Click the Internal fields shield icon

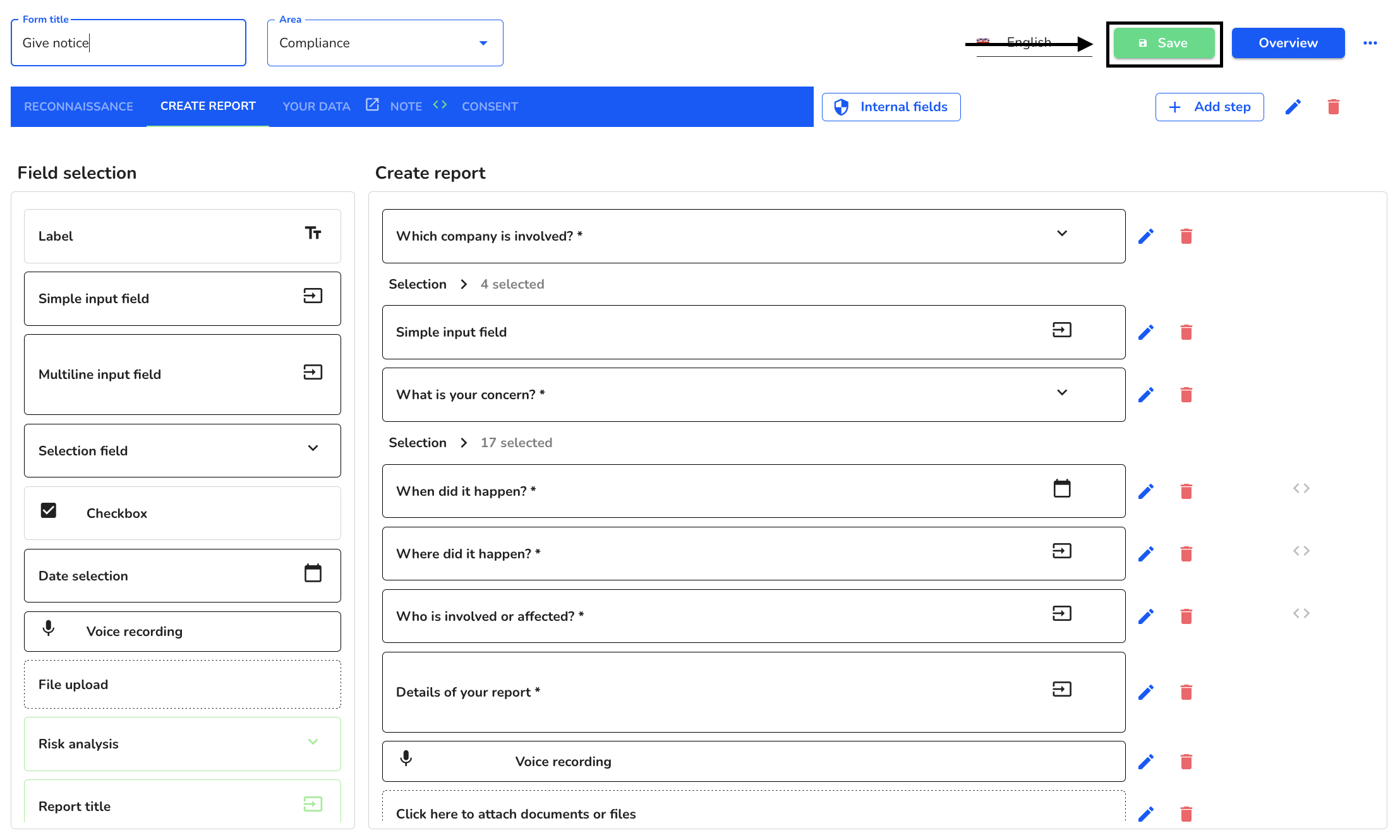coord(844,107)
